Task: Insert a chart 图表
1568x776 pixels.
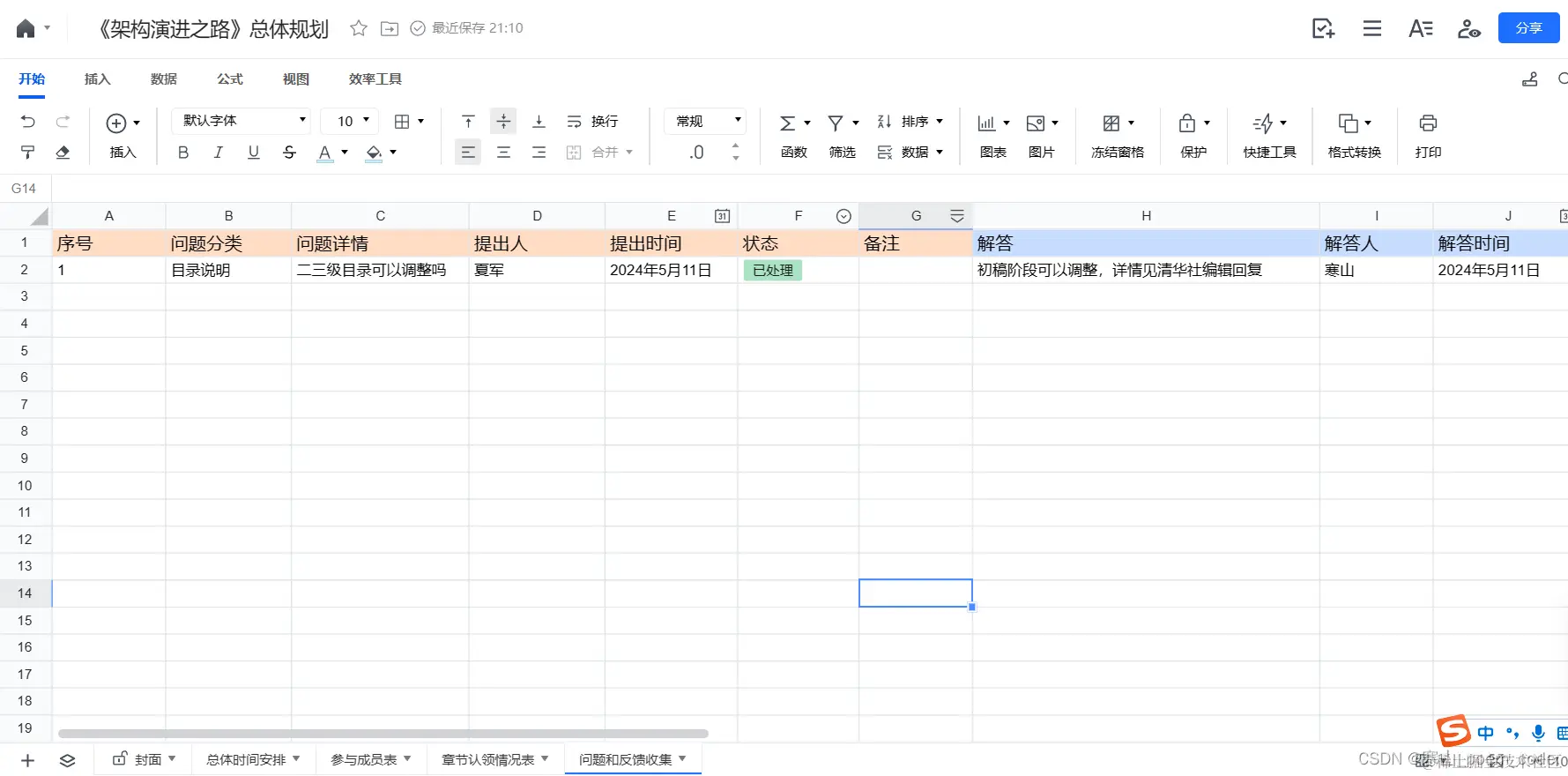Action: tap(993, 137)
